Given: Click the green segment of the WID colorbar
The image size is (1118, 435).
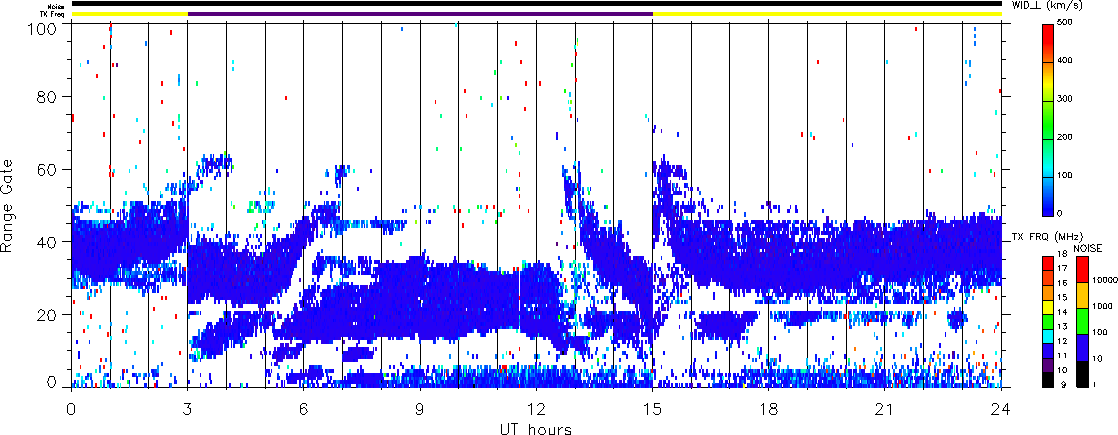Looking at the screenshot, I should pyautogui.click(x=1048, y=121).
